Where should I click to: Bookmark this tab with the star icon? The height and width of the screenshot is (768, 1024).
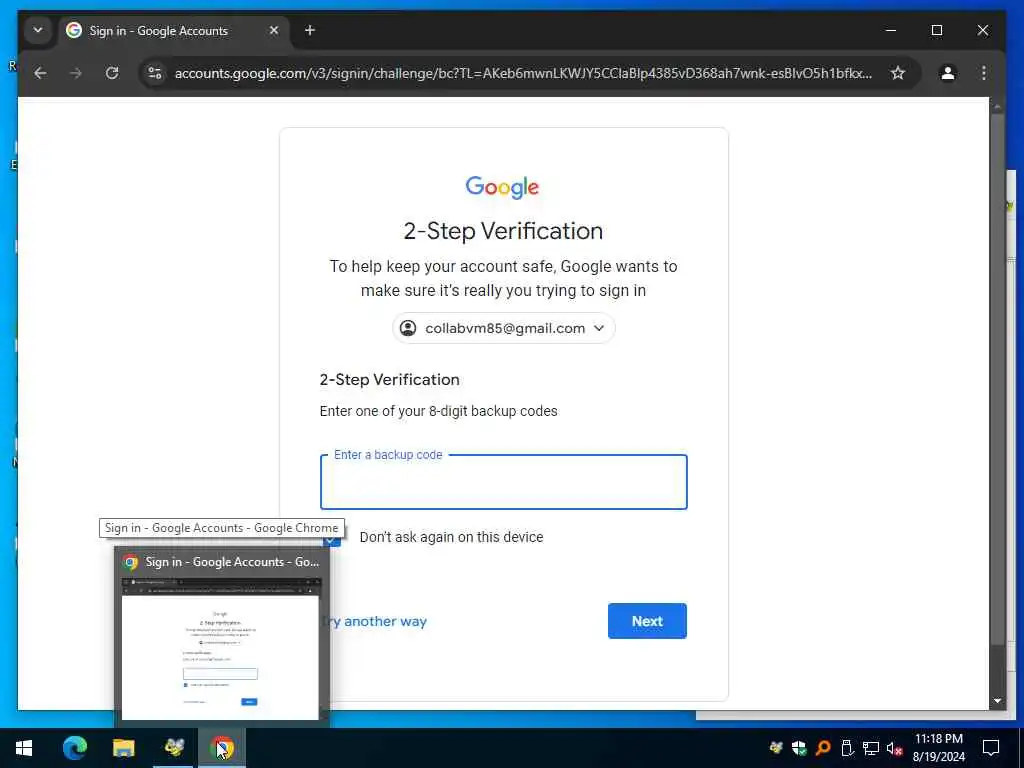click(x=898, y=73)
